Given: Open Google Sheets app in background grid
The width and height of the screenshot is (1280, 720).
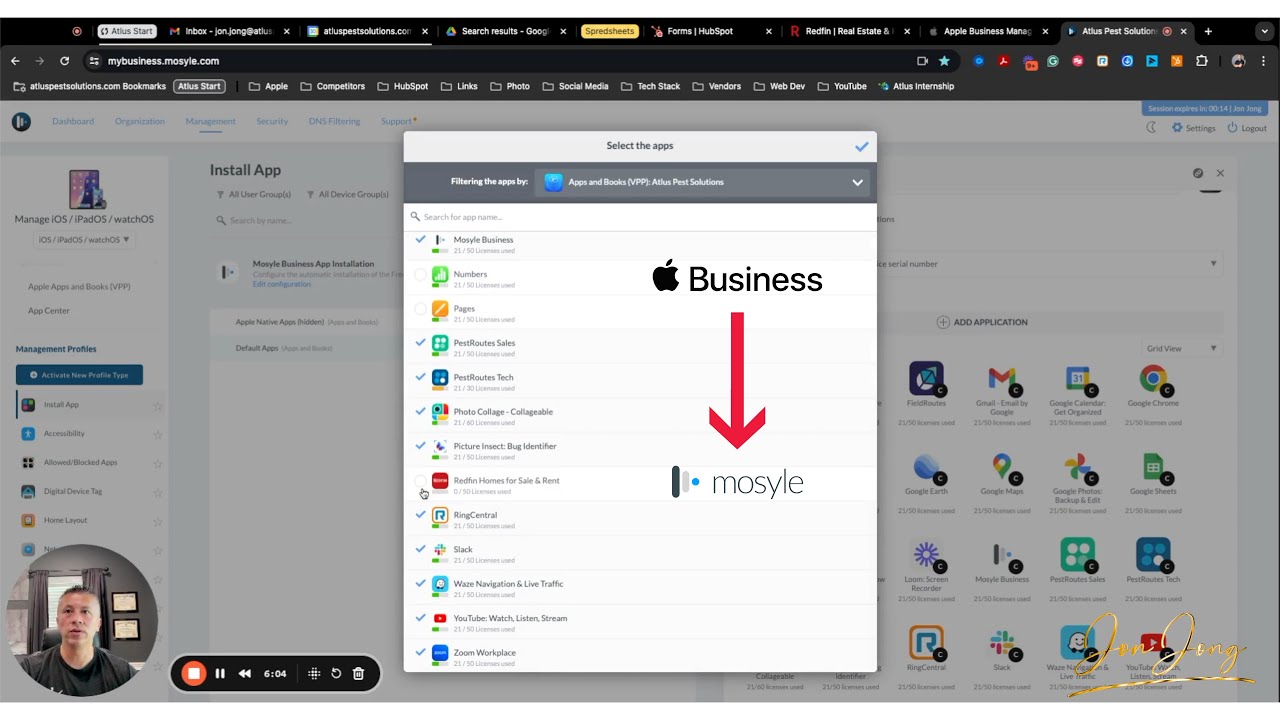Looking at the screenshot, I should (x=1153, y=467).
